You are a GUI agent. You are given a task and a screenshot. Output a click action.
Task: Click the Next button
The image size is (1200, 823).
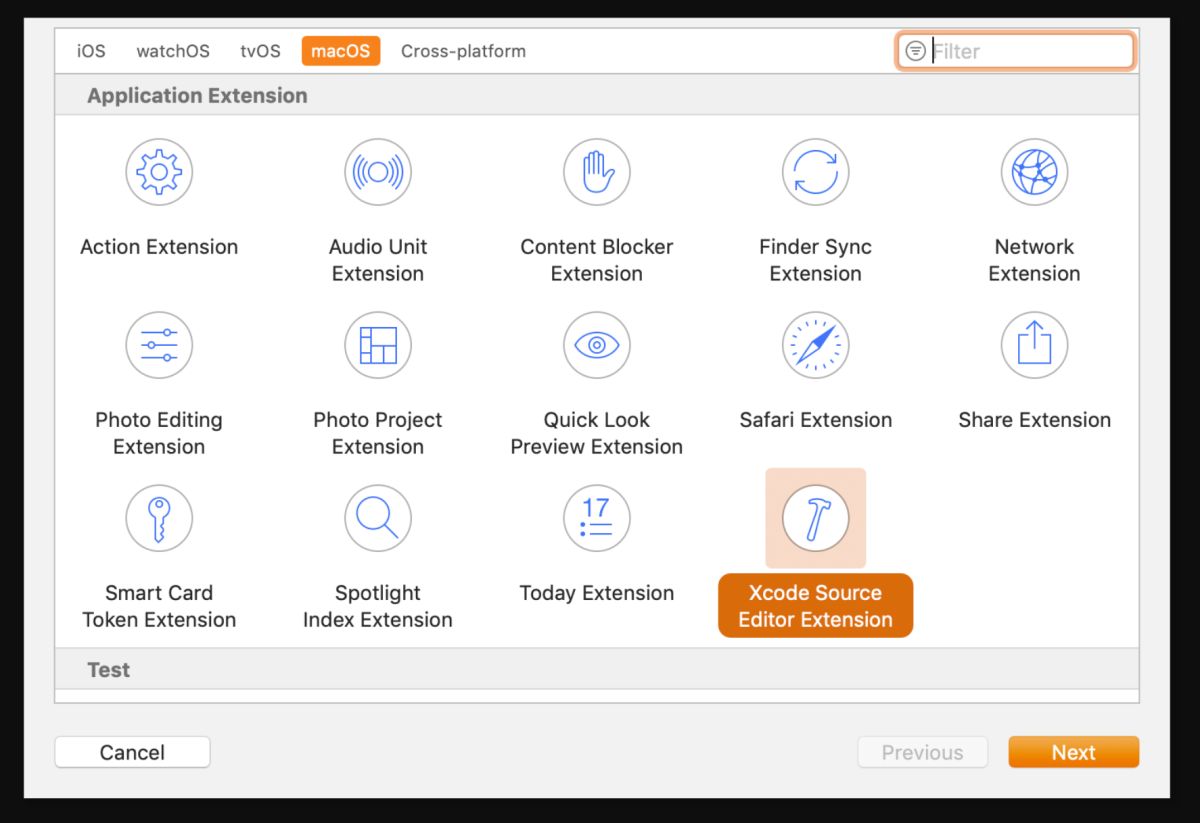[1073, 752]
